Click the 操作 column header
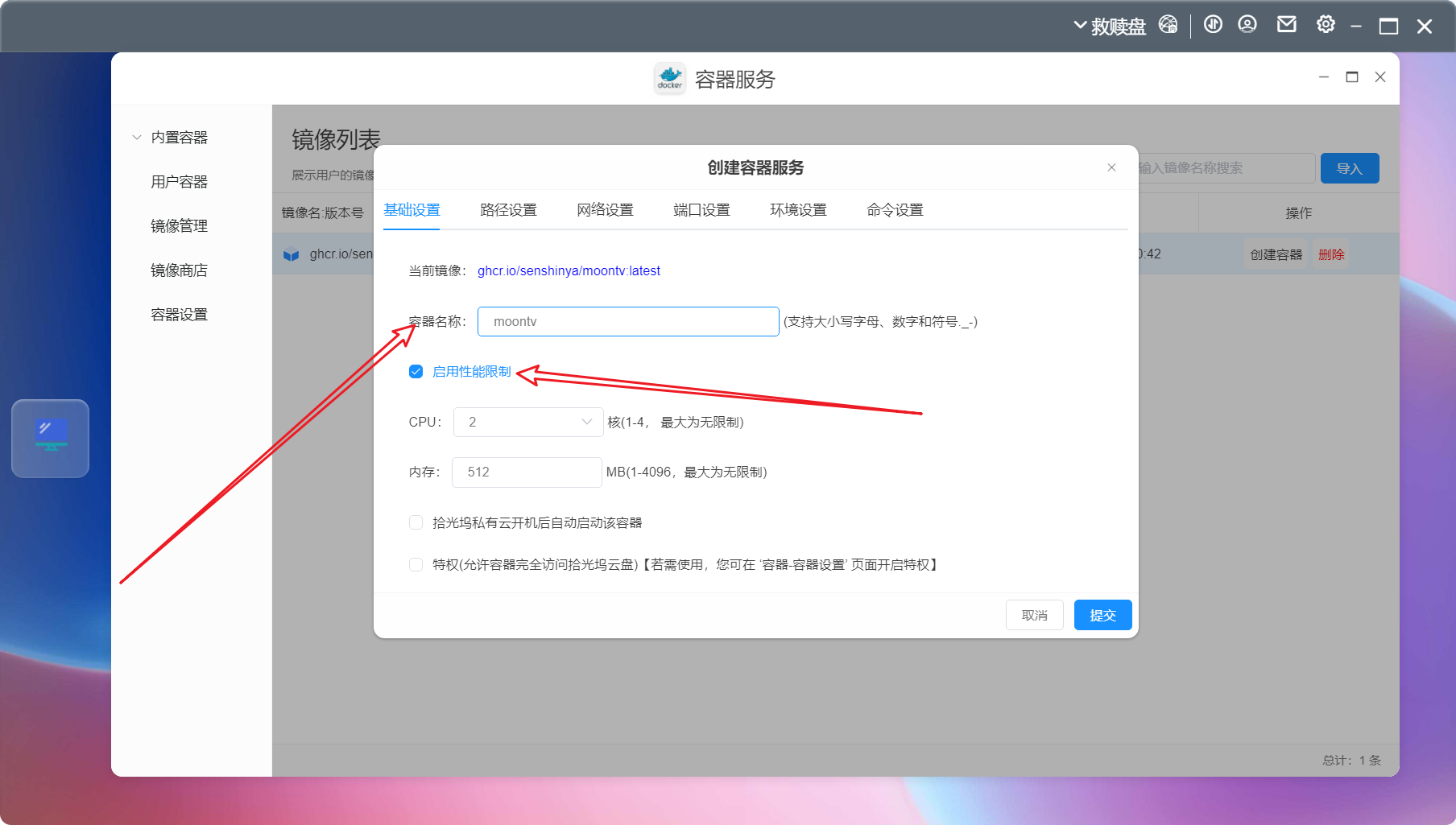Viewport: 1456px width, 825px height. click(1299, 213)
